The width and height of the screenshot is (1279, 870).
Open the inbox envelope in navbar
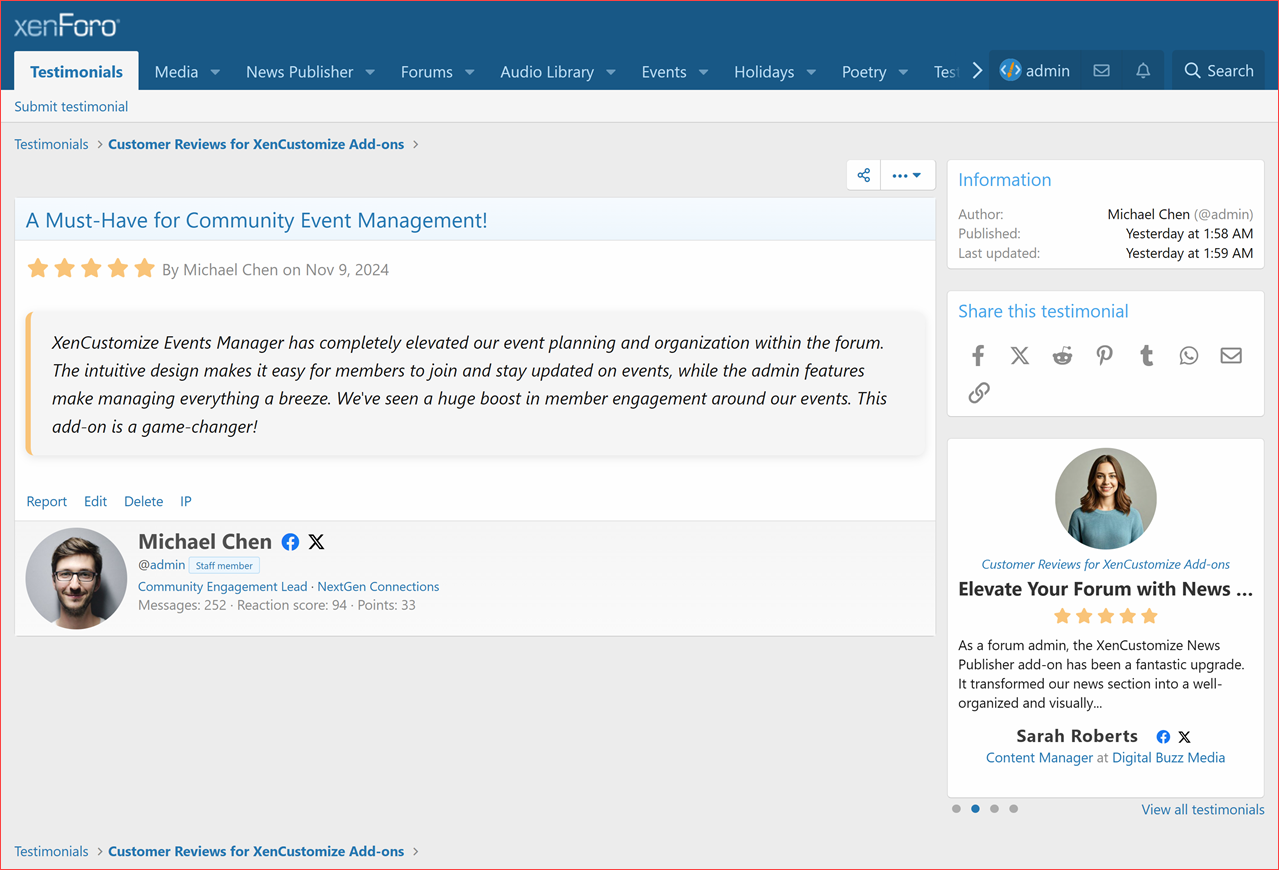(x=1101, y=71)
